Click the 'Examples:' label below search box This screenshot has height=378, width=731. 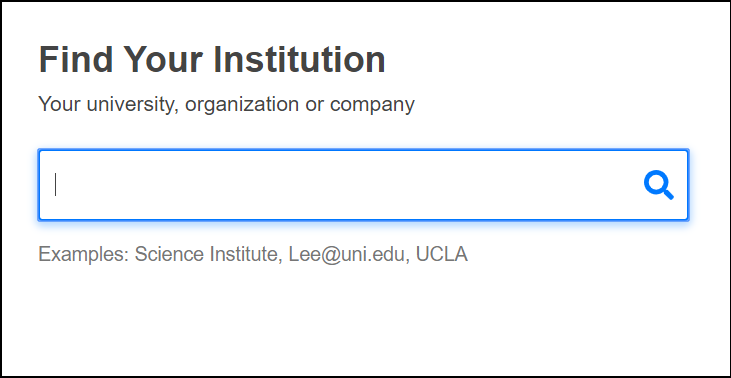pyautogui.click(x=83, y=254)
